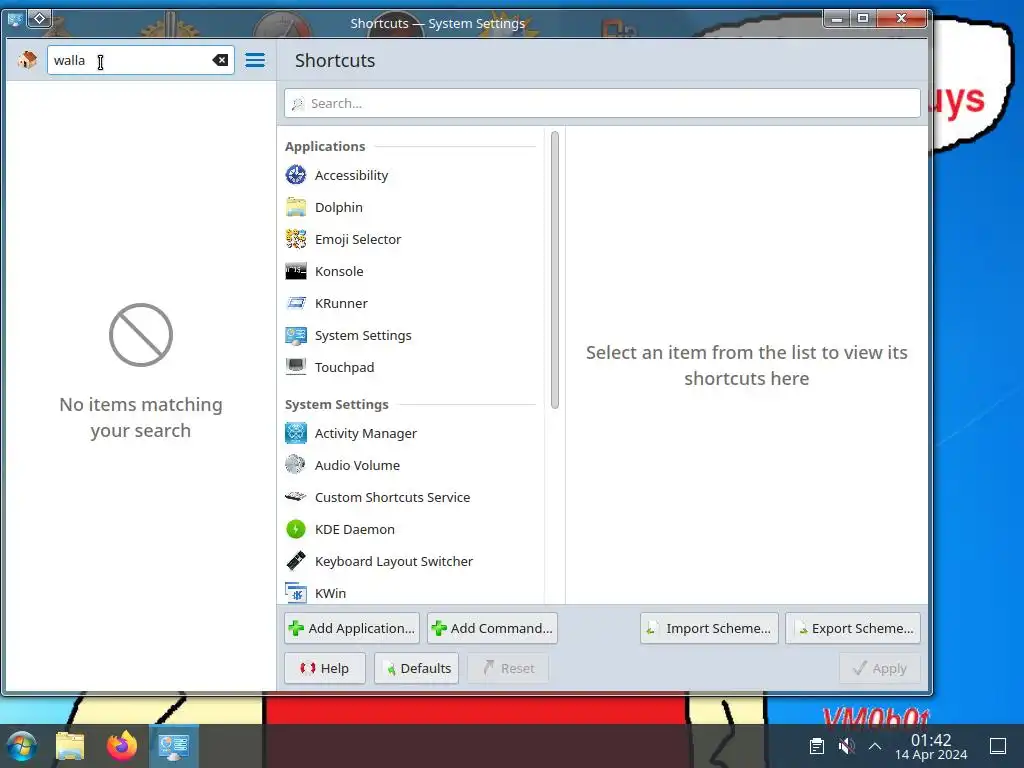The width and height of the screenshot is (1024, 768).
Task: Select the Audio Volume icon
Action: pos(296,465)
